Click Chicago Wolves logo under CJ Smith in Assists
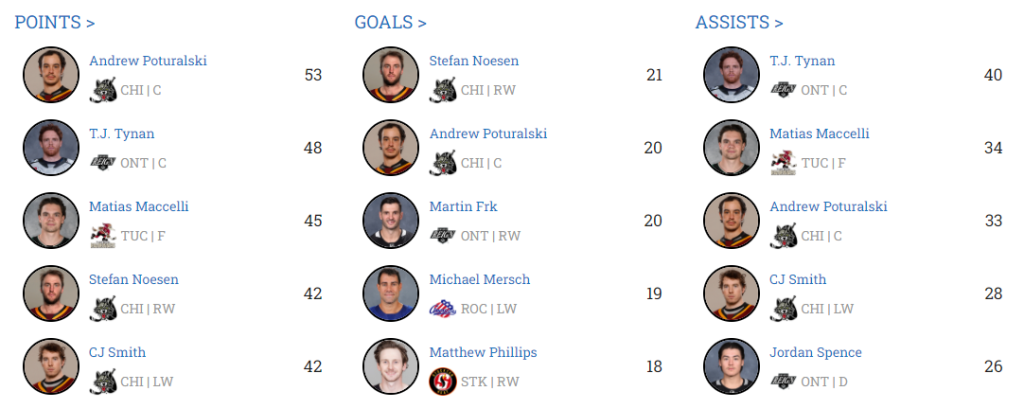 tap(783, 308)
